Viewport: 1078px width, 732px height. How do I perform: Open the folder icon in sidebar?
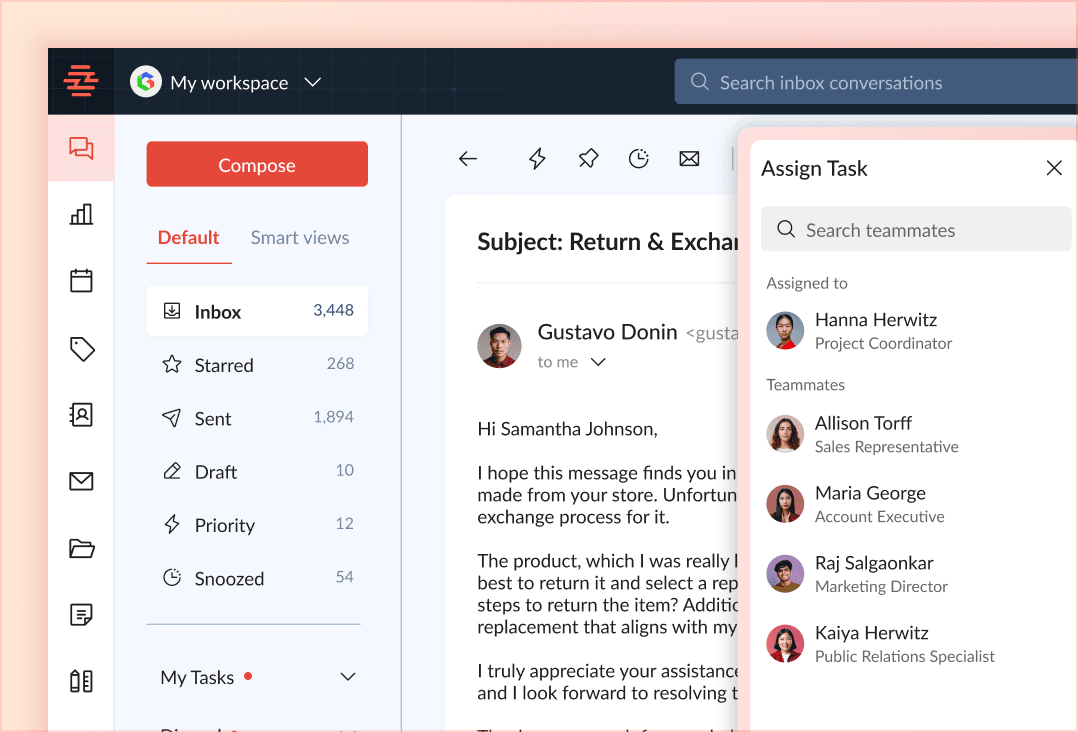(82, 548)
